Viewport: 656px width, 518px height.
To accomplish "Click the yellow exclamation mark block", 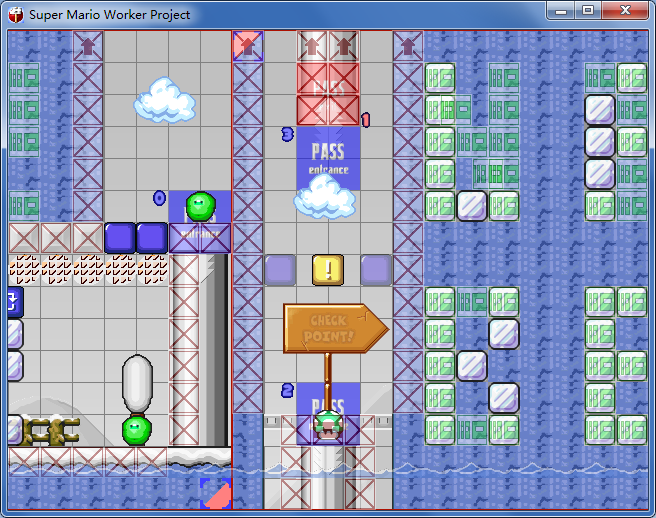I will (328, 270).
